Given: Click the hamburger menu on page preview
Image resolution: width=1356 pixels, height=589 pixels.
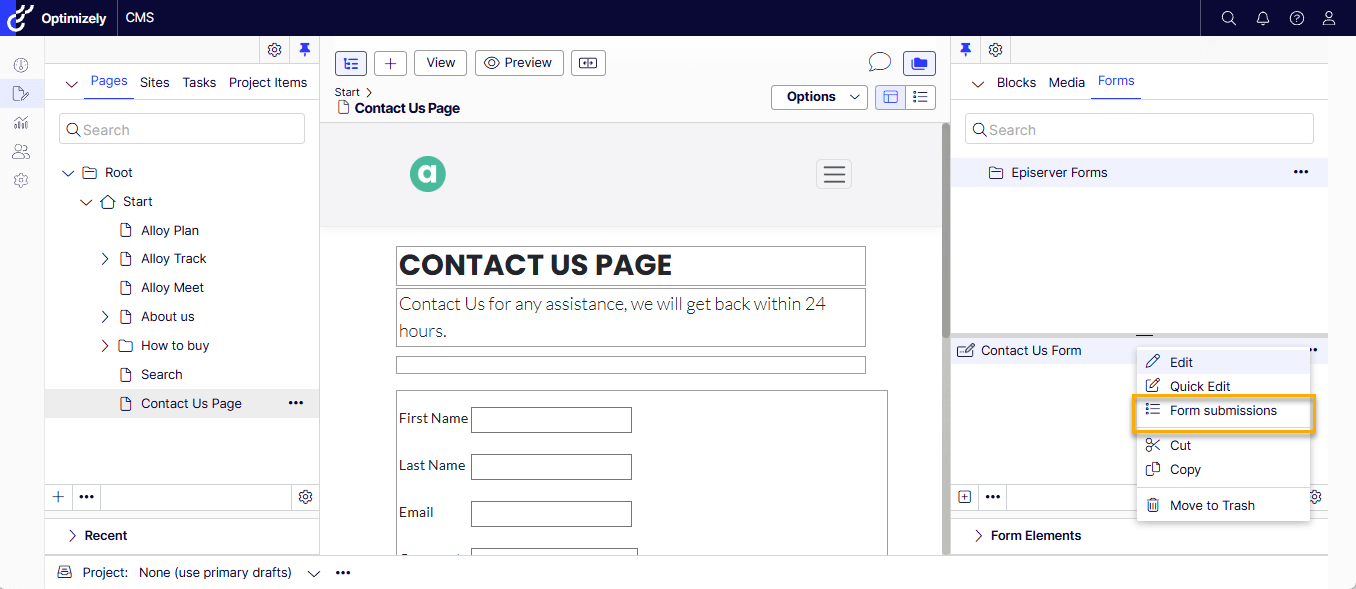Looking at the screenshot, I should click(834, 174).
